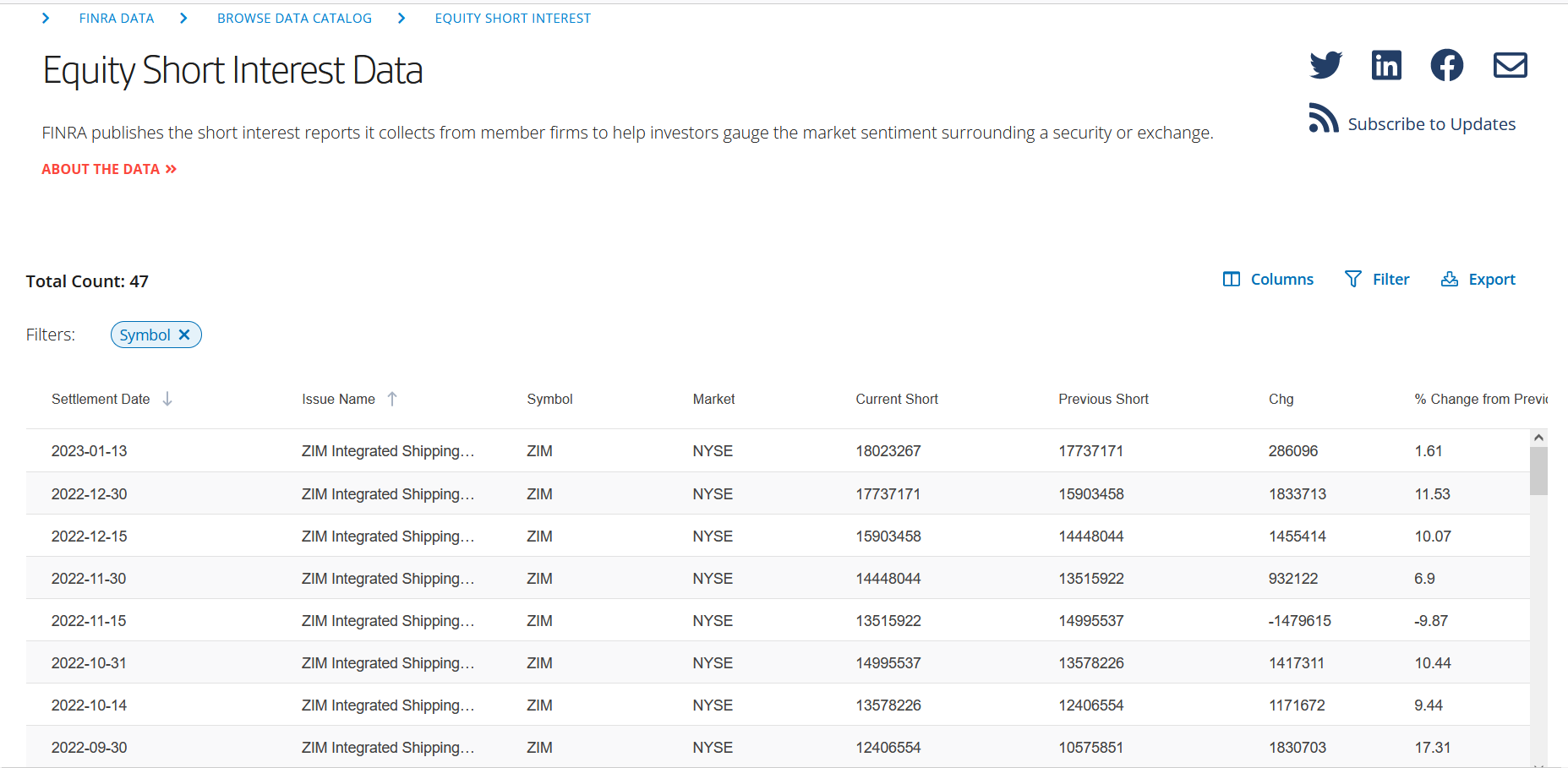
Task: Navigate to Browse Data Catalog breadcrumb
Action: point(294,19)
